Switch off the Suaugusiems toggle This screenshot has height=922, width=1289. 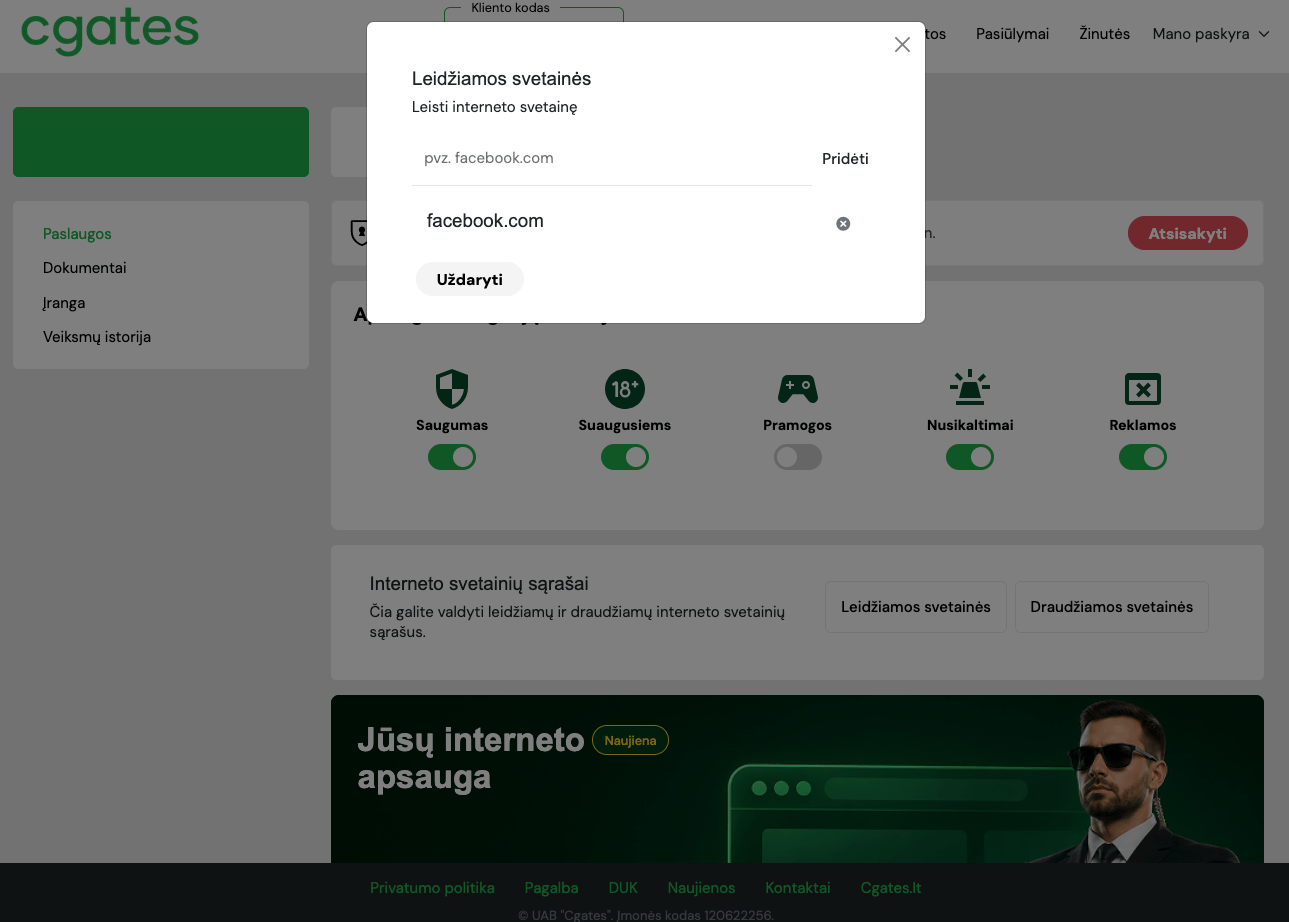click(x=625, y=457)
